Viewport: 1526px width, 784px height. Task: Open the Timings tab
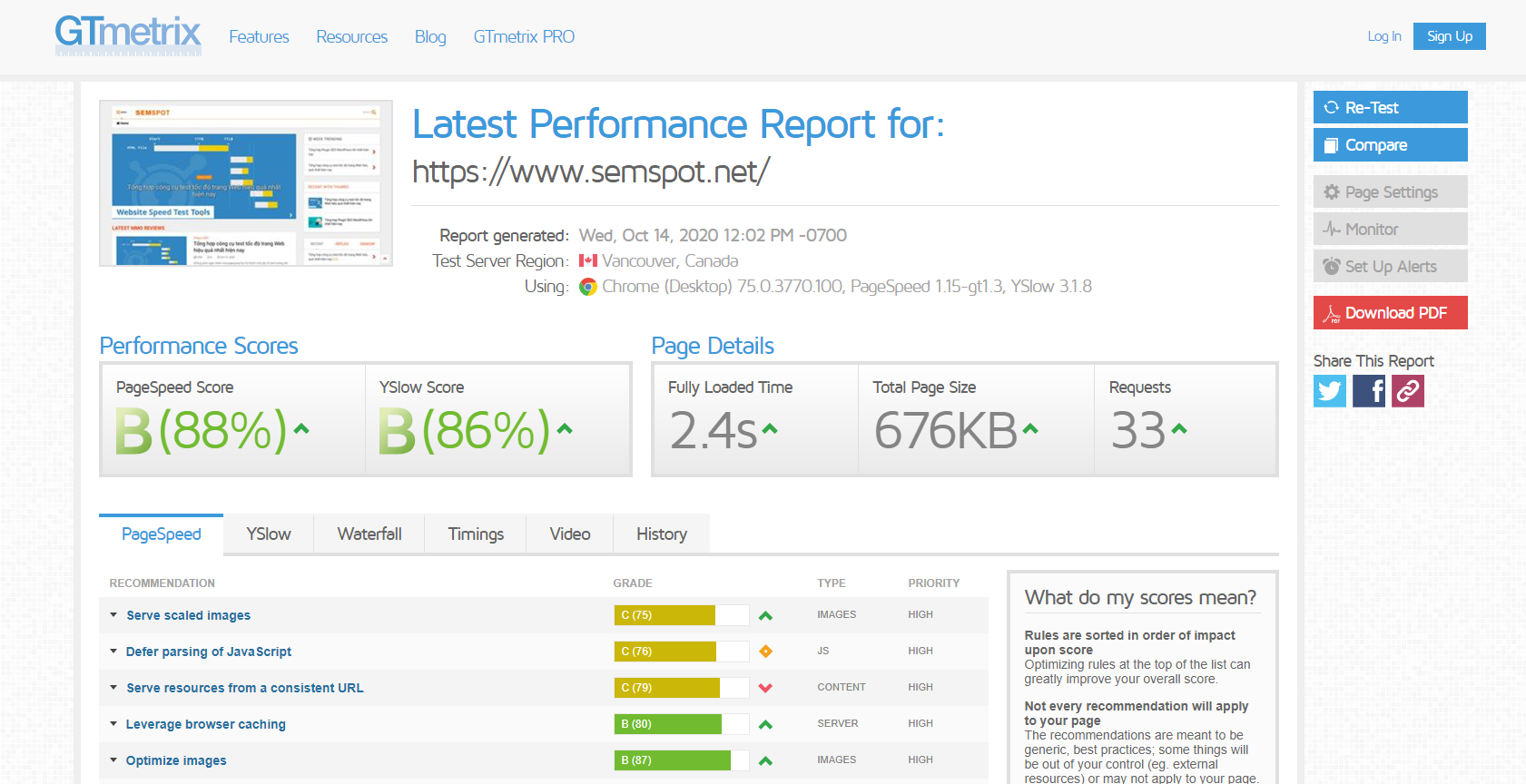coord(476,534)
